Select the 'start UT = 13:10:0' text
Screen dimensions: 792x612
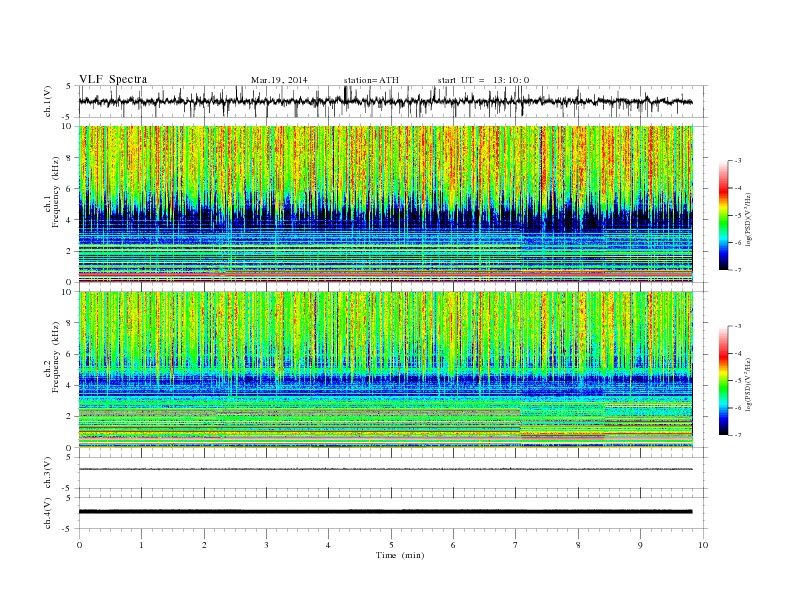483,80
